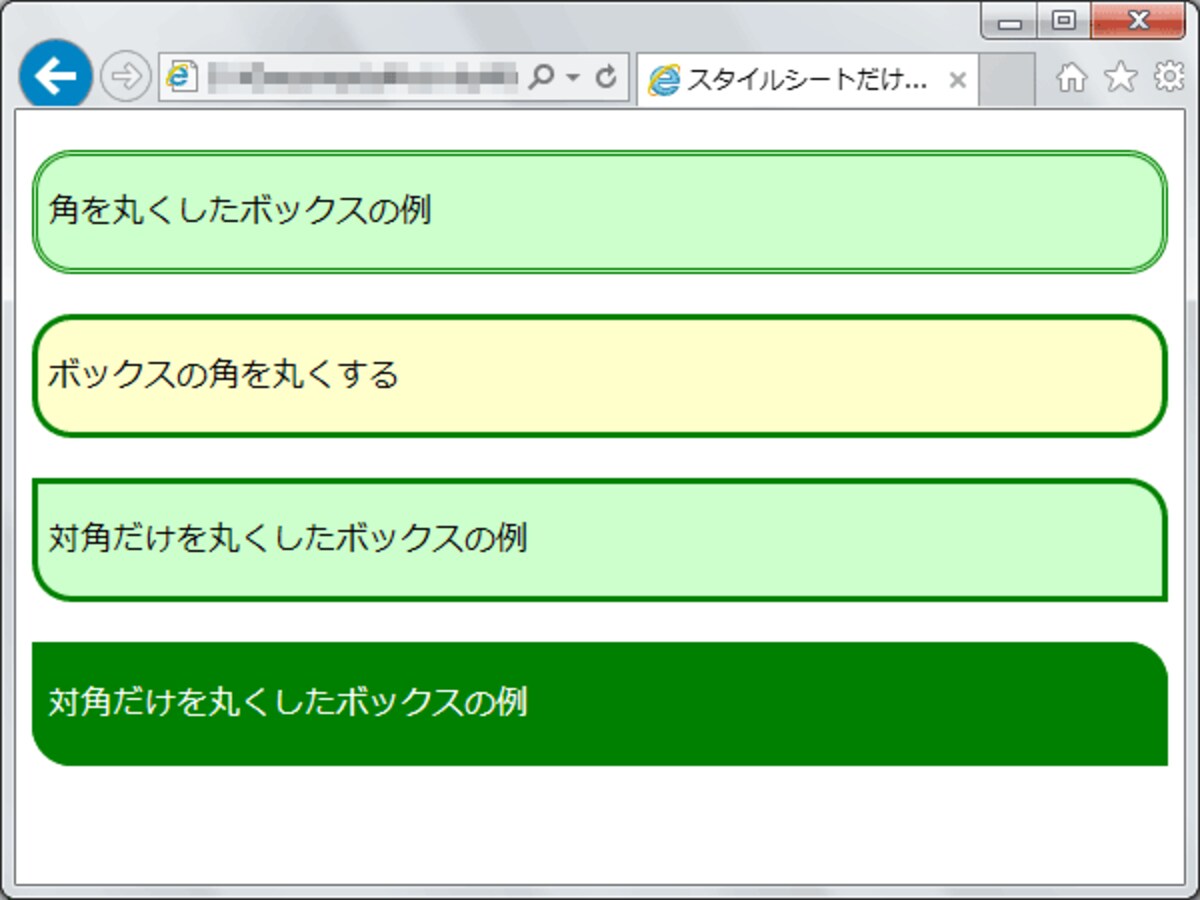This screenshot has height=900, width=1200.
Task: Open a new tab
Action: (x=1006, y=80)
